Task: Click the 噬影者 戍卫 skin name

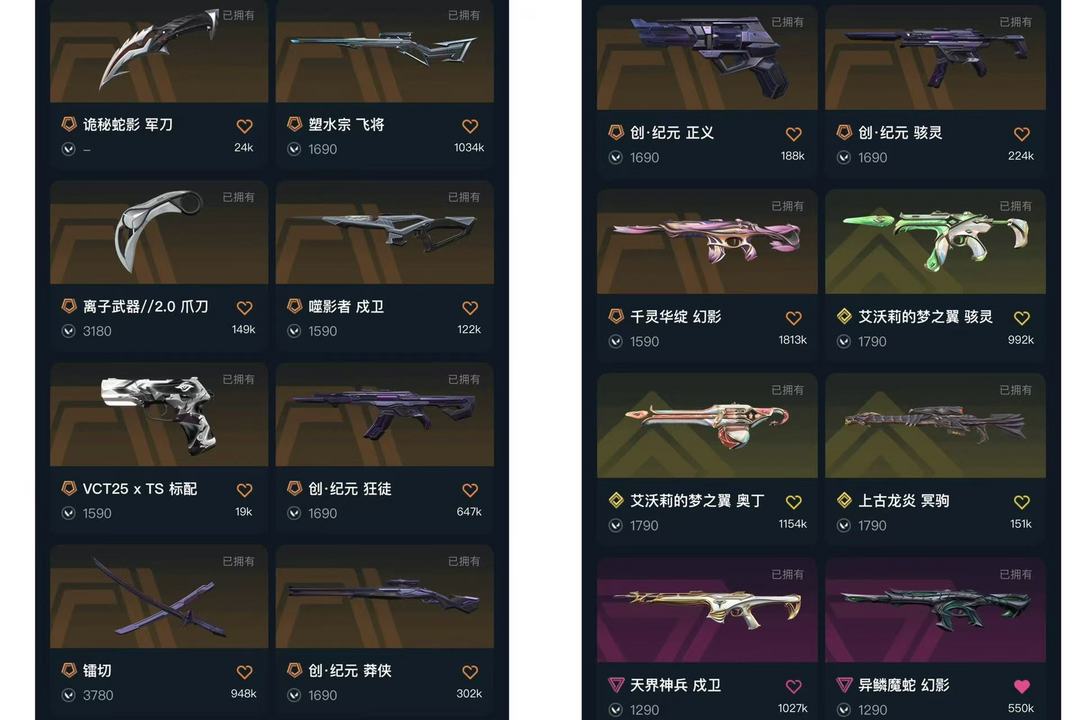Action: 346,307
